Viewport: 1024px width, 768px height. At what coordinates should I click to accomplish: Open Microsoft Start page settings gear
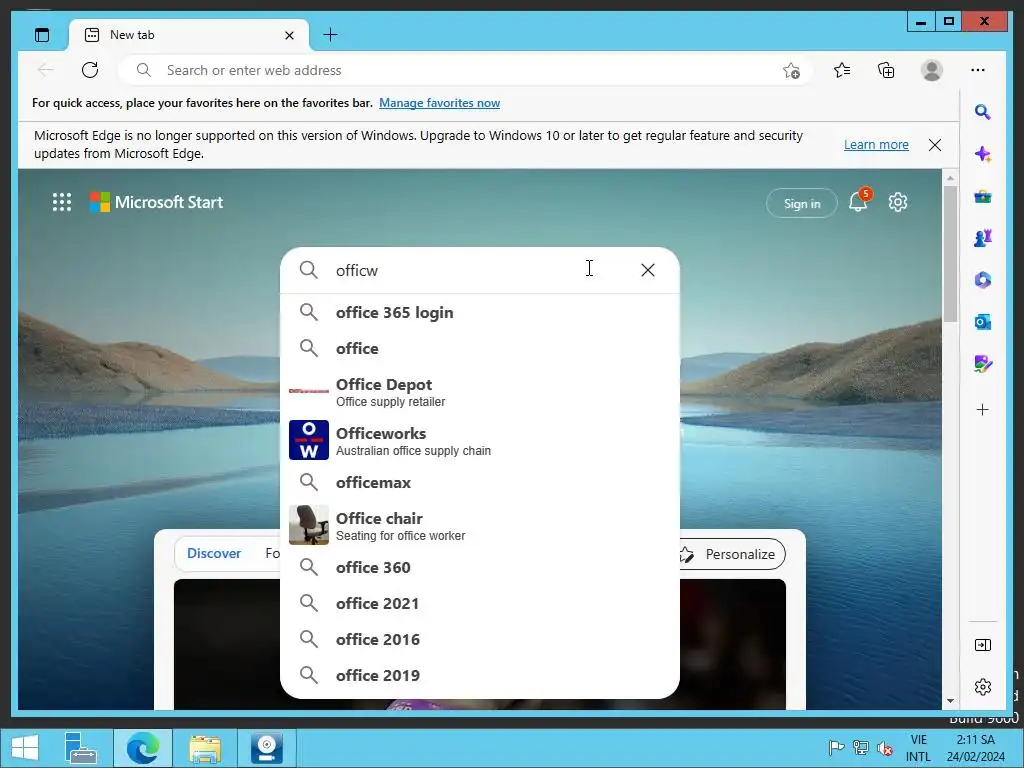coord(898,202)
